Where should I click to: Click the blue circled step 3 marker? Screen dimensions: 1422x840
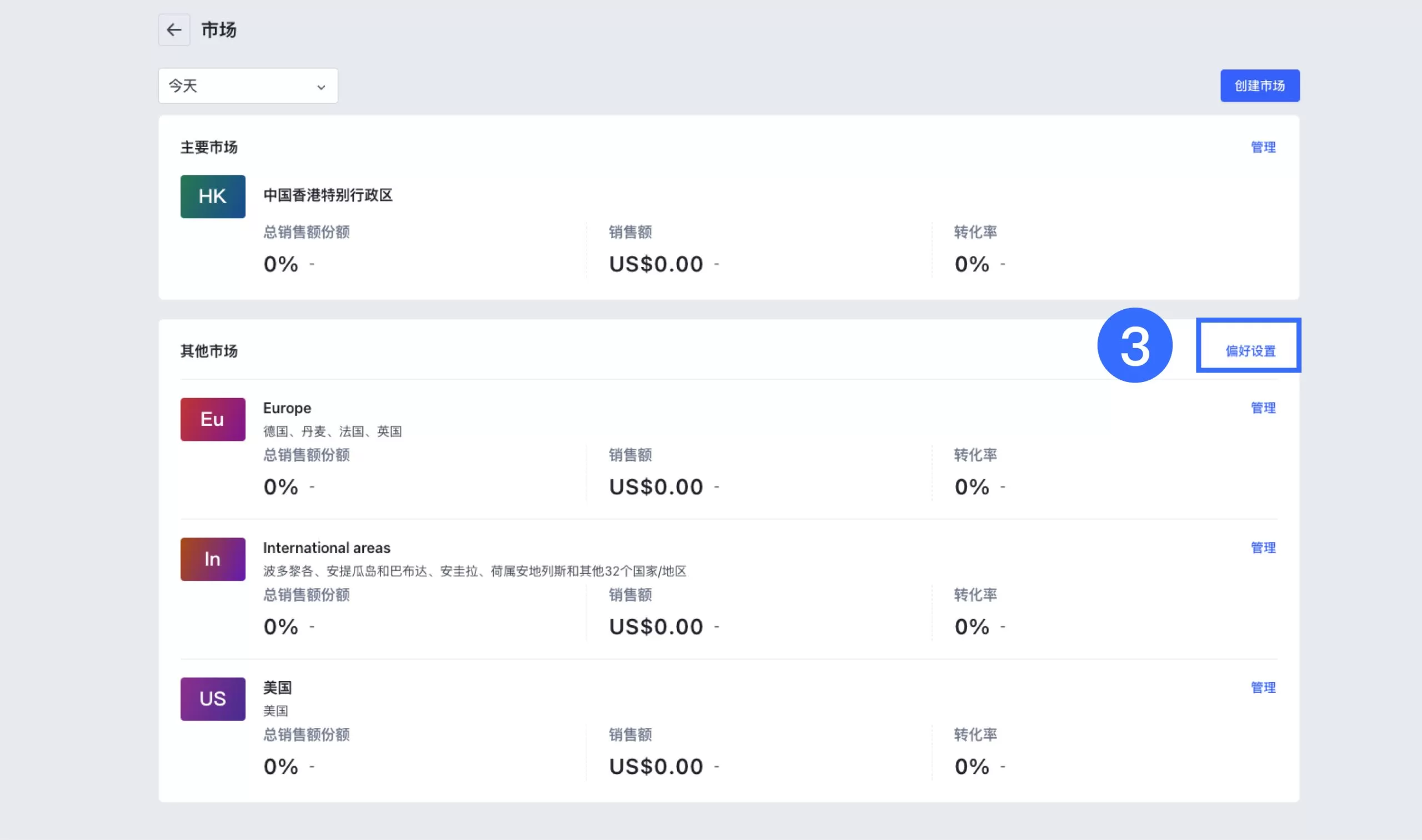click(x=1134, y=345)
